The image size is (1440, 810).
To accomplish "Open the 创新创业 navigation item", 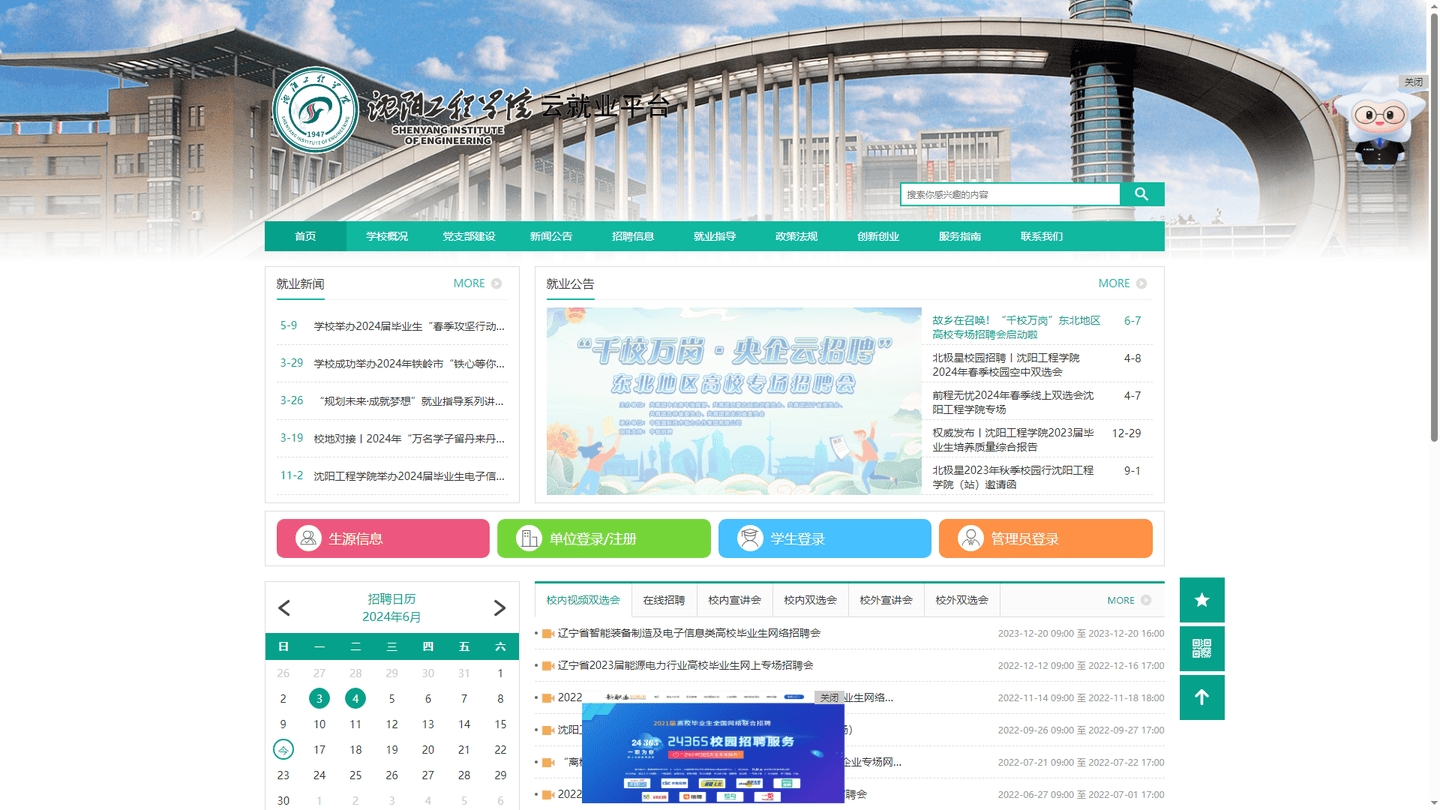I will point(878,236).
